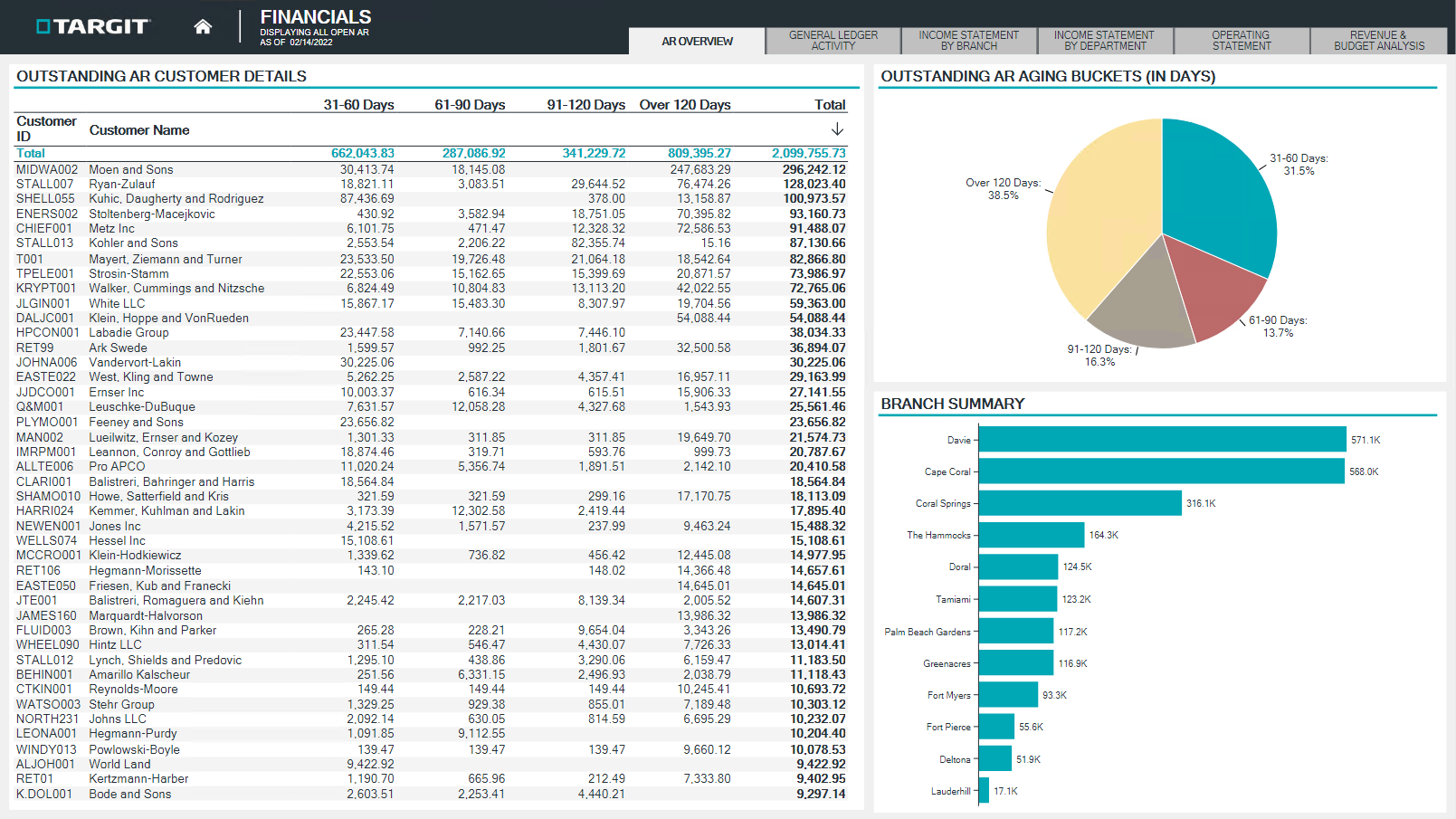The image size is (1456, 819).
Task: Select the AR Overview tab
Action: 697,41
